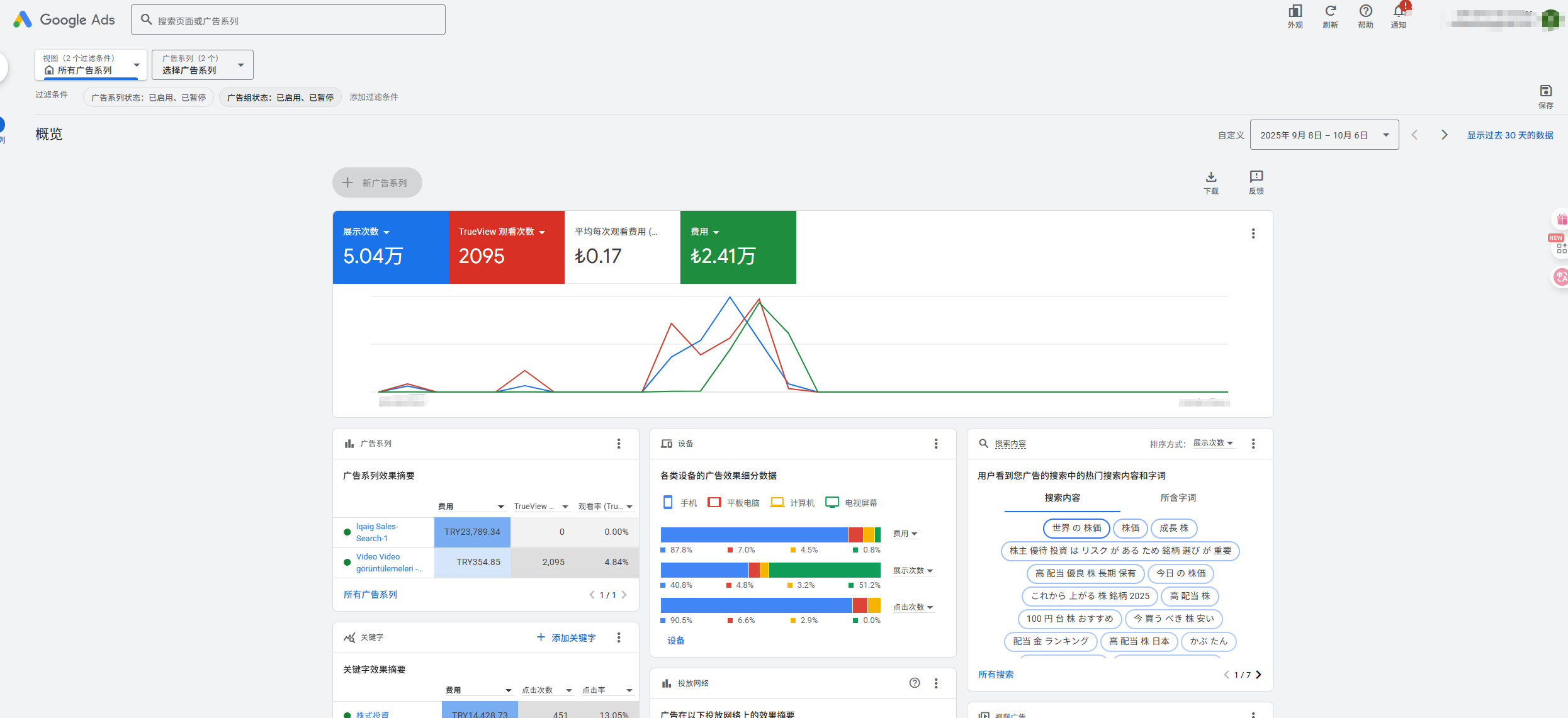Image resolution: width=1568 pixels, height=718 pixels.
Task: Click the 保存 save icon
Action: tap(1545, 91)
